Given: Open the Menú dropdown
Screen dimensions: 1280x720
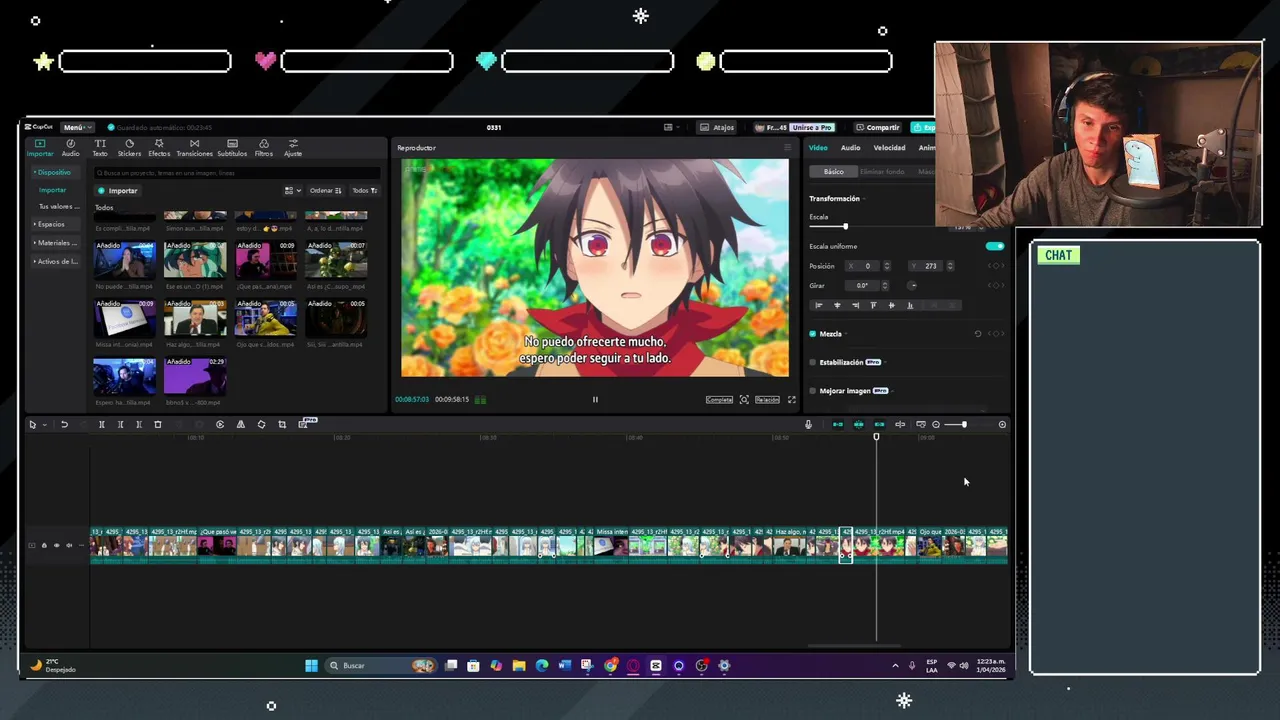Looking at the screenshot, I should point(76,127).
